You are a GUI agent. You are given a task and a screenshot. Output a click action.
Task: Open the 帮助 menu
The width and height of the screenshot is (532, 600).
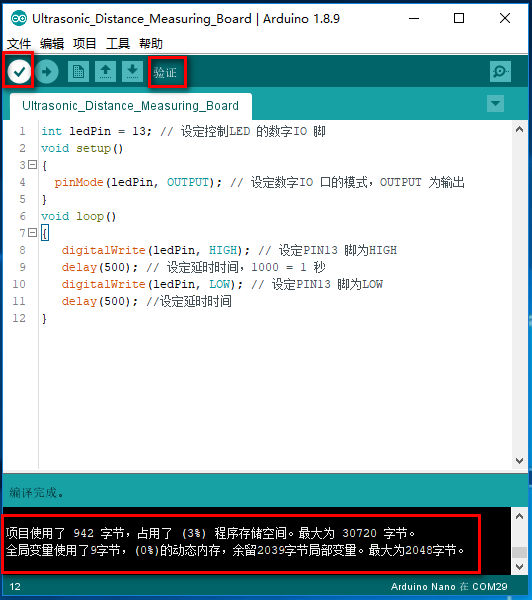click(151, 44)
